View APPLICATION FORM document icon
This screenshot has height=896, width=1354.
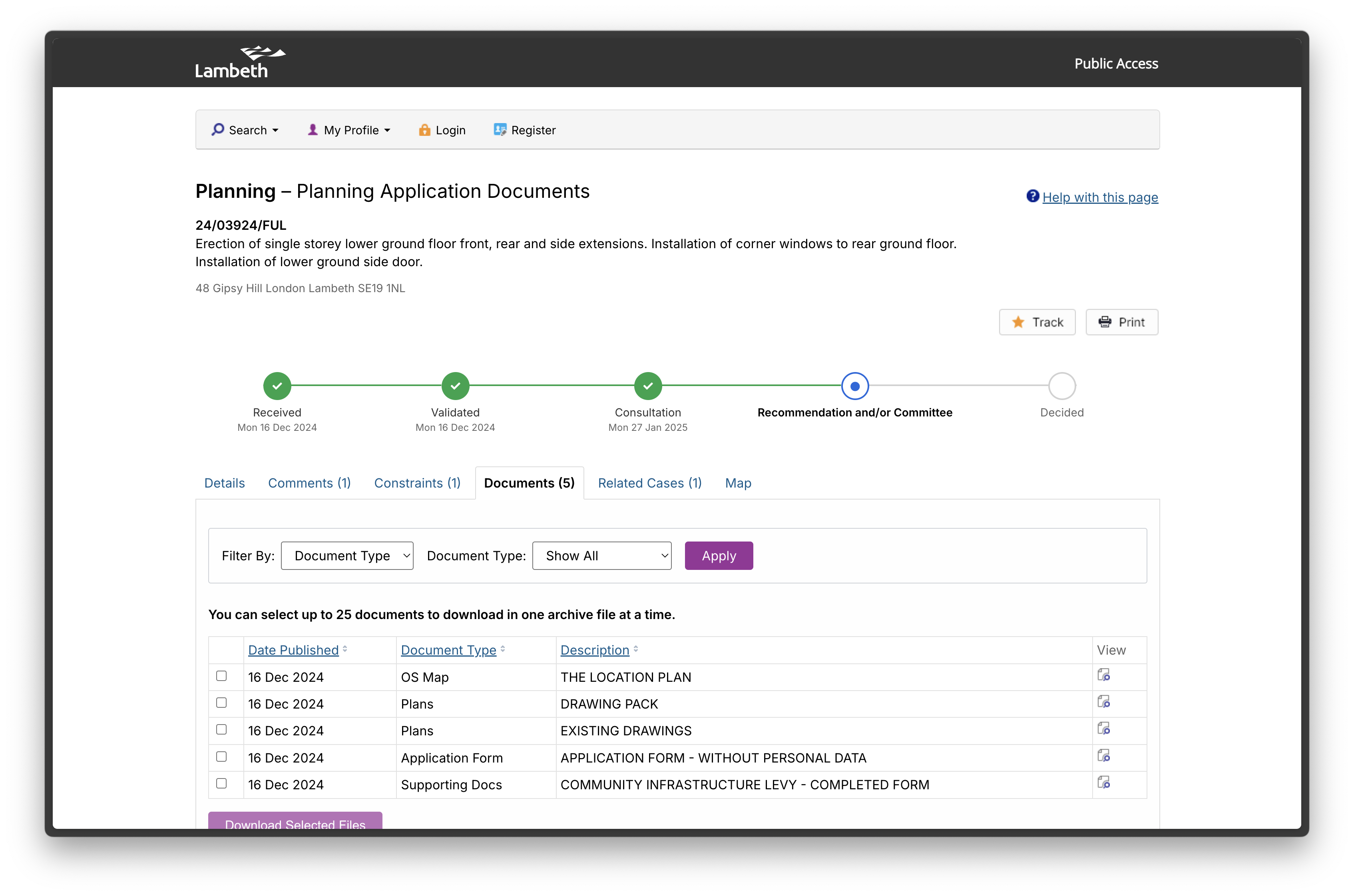[1104, 756]
